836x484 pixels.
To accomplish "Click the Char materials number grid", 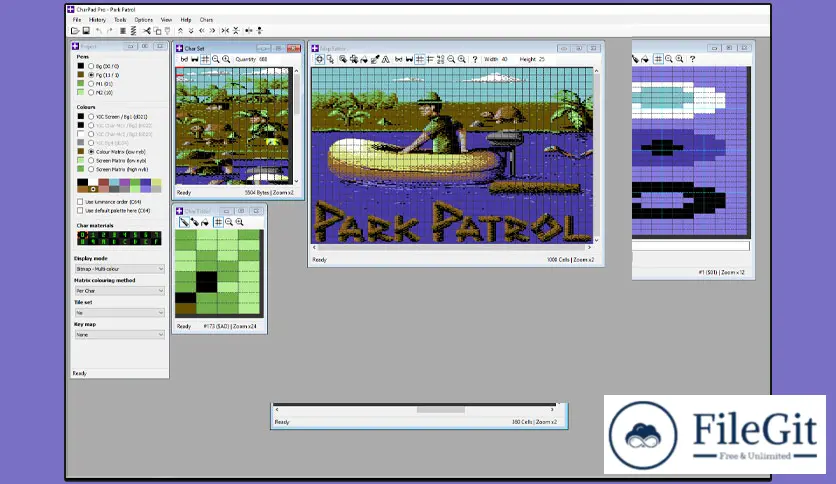I will coord(119,238).
